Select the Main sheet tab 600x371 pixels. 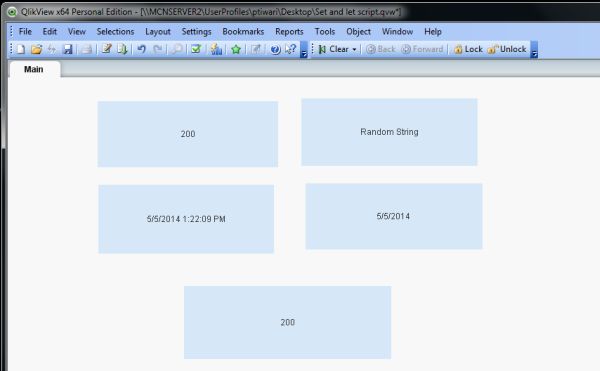click(34, 70)
